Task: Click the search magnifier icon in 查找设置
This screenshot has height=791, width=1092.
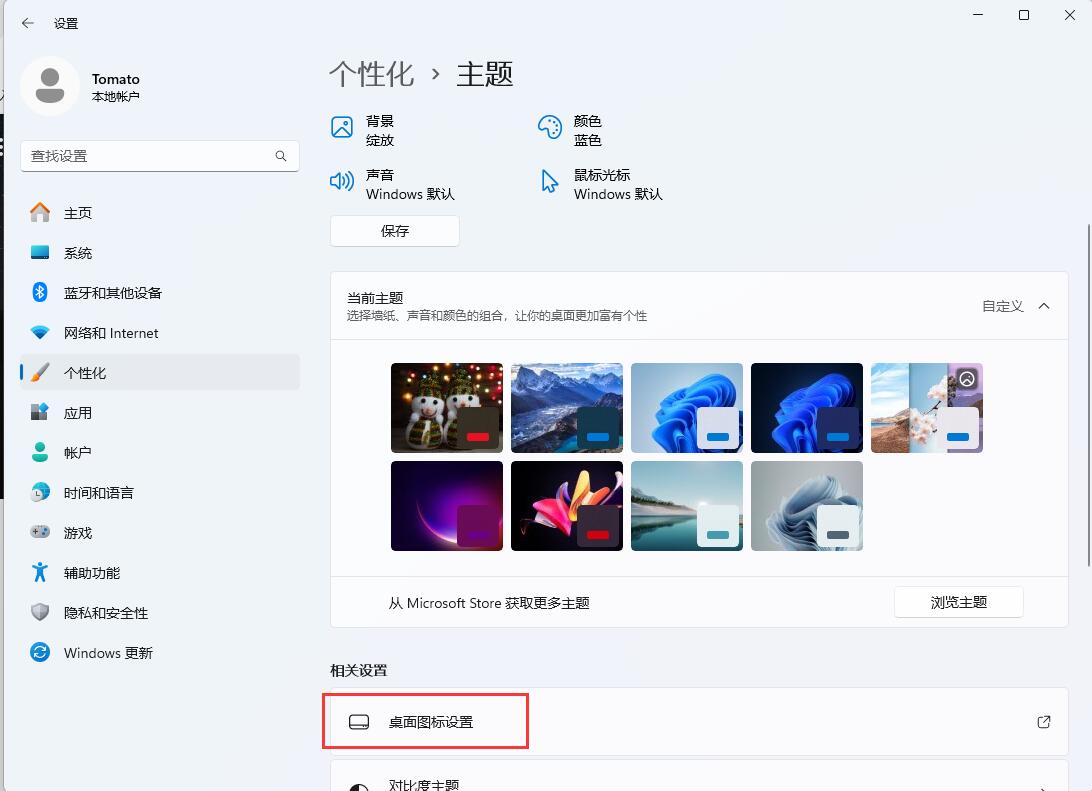Action: pyautogui.click(x=281, y=156)
